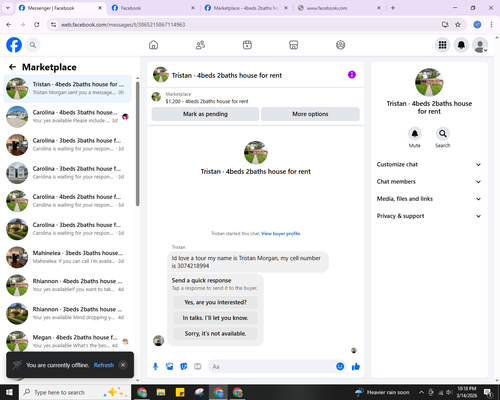Open a new browser tab

[x=393, y=8]
